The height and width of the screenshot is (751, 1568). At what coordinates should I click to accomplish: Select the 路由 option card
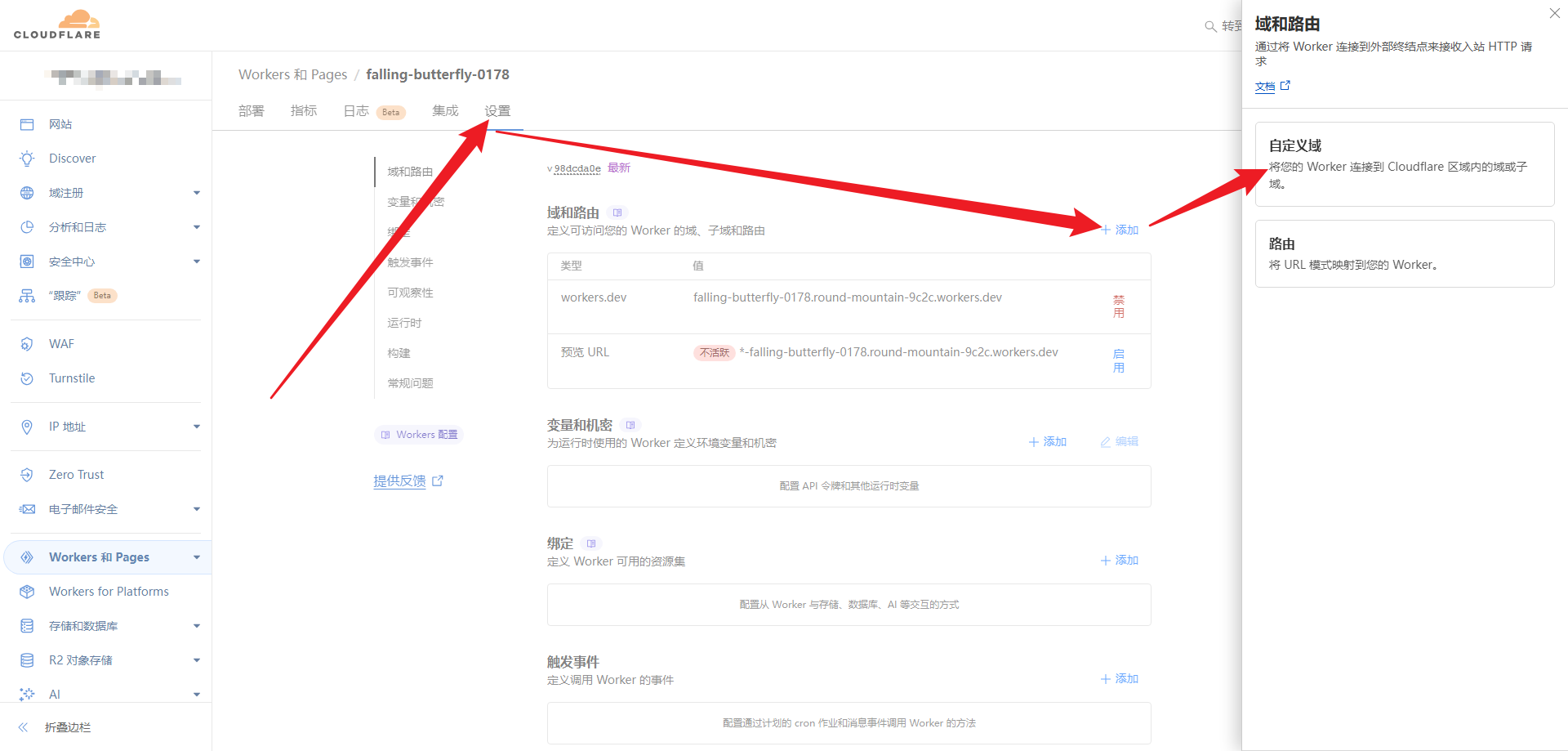point(1404,253)
